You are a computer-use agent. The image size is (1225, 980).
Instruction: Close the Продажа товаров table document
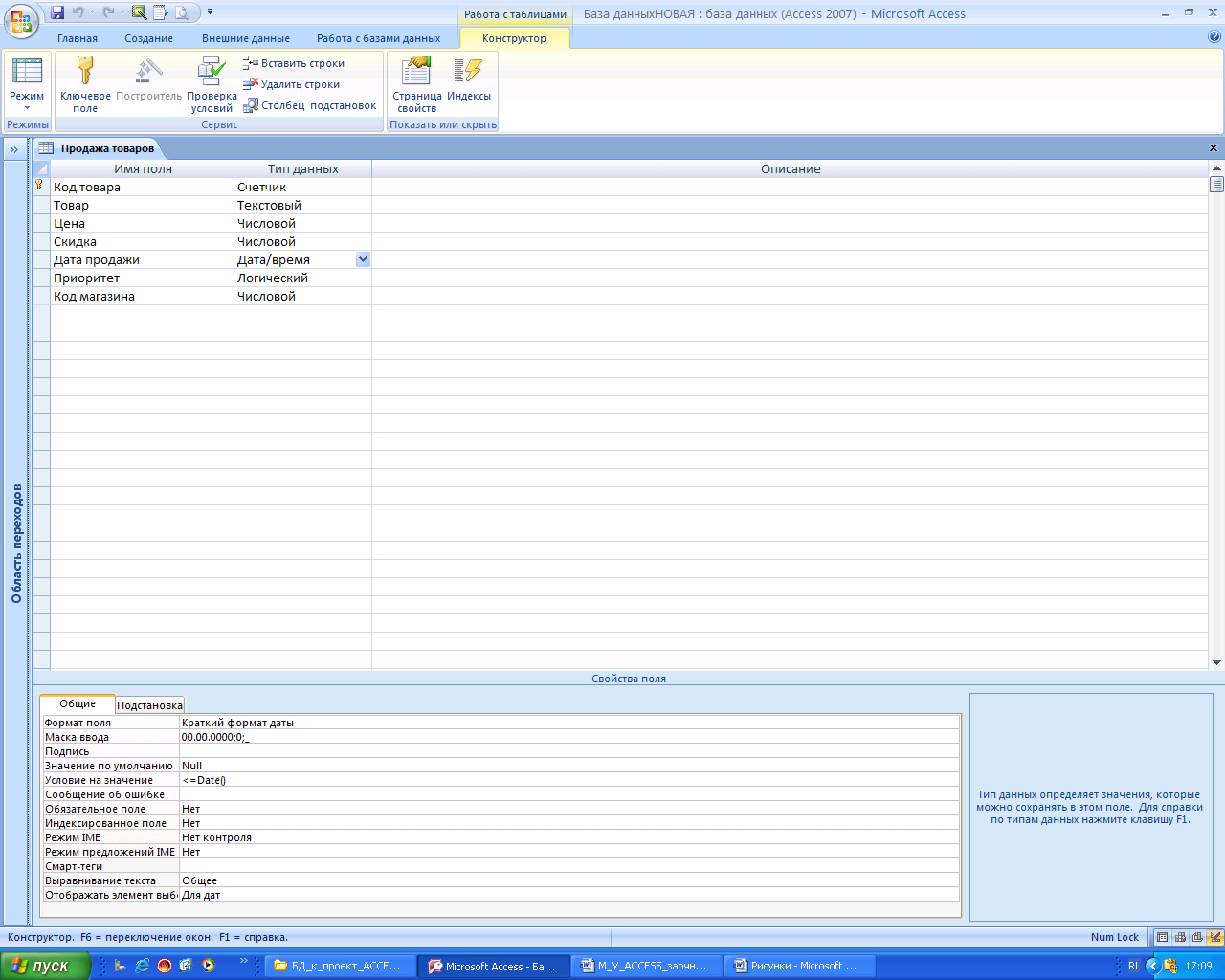click(x=1214, y=148)
